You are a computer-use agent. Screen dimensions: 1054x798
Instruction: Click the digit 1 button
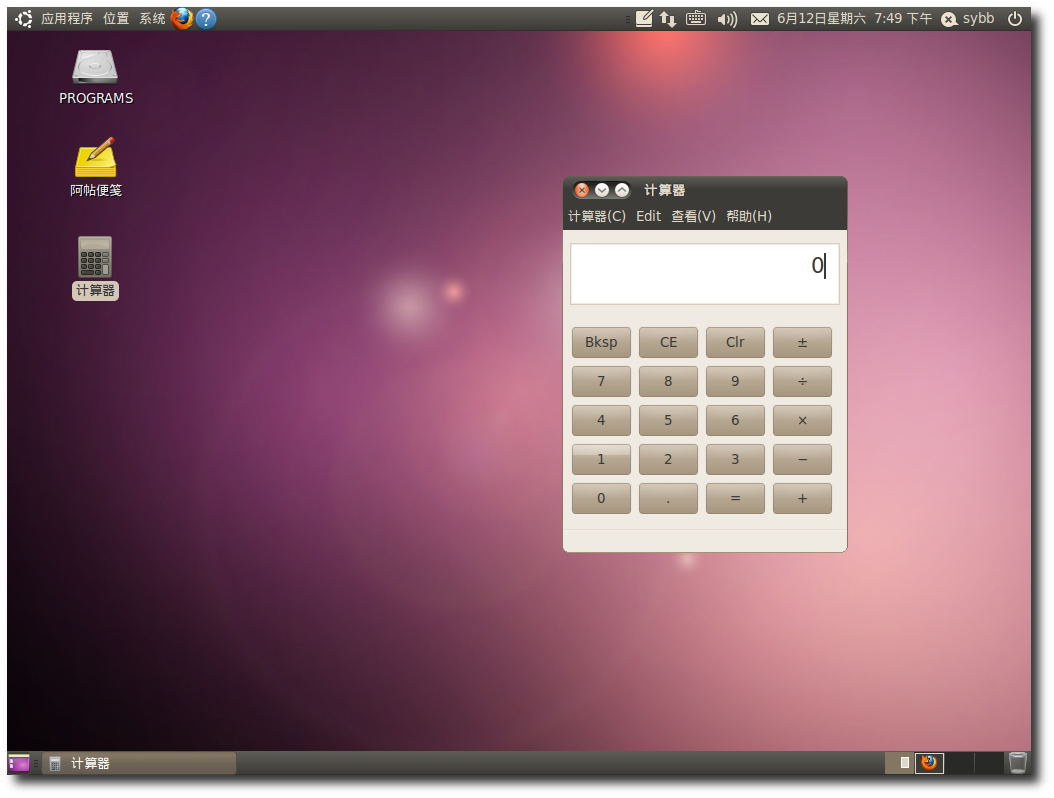click(x=601, y=459)
